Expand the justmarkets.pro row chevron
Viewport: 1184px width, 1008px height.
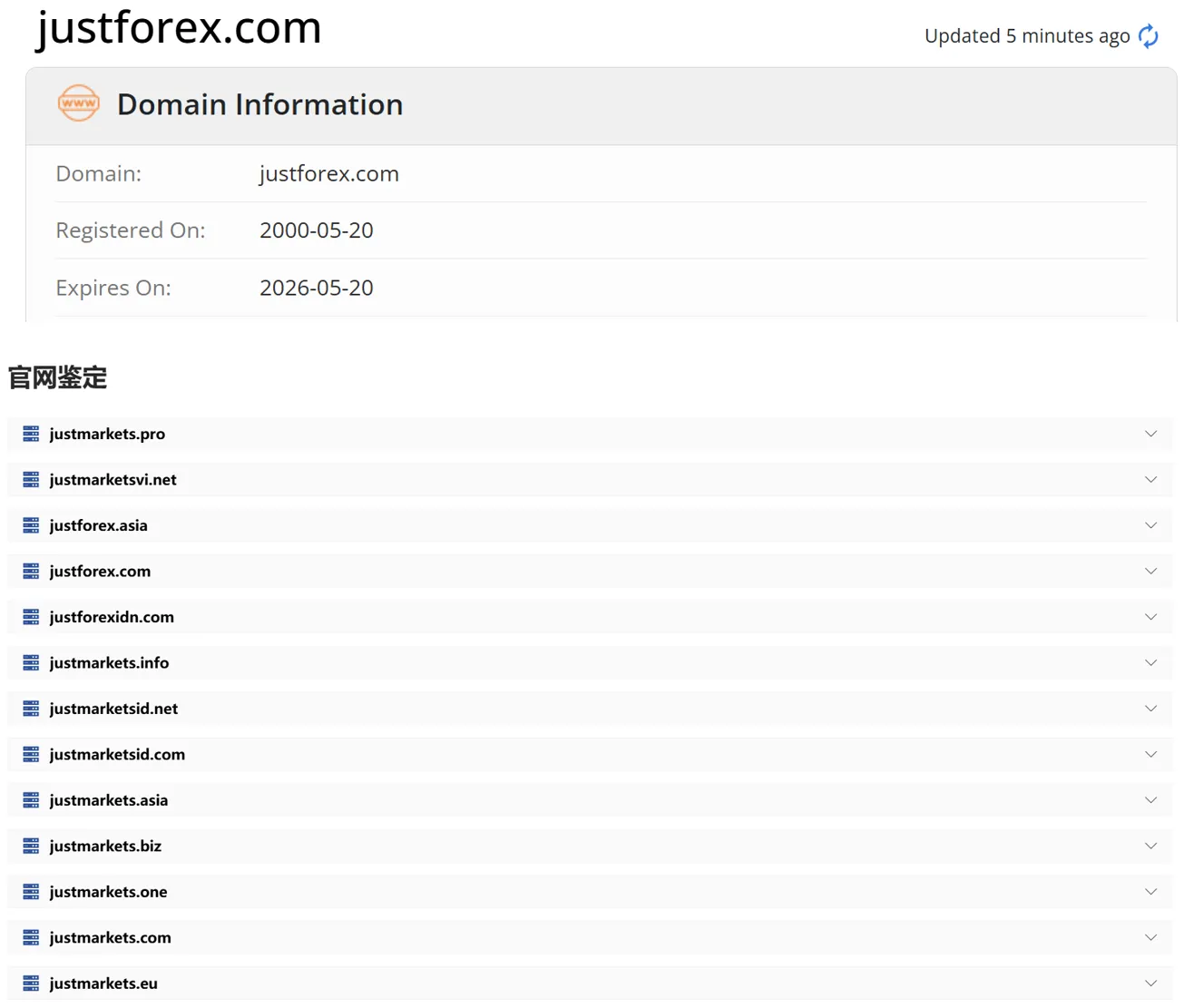1150,434
